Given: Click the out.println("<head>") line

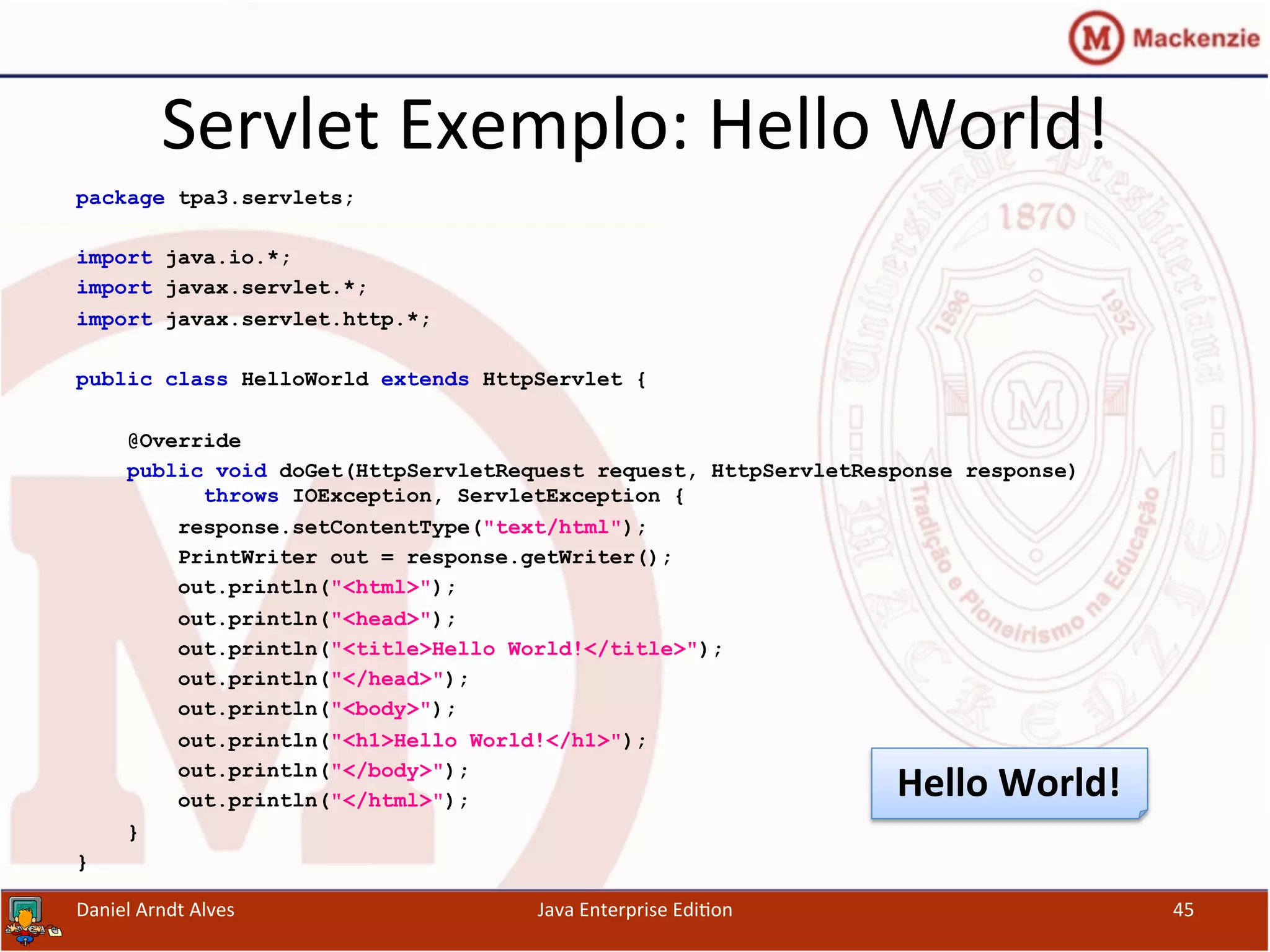Looking at the screenshot, I should pyautogui.click(x=317, y=619).
